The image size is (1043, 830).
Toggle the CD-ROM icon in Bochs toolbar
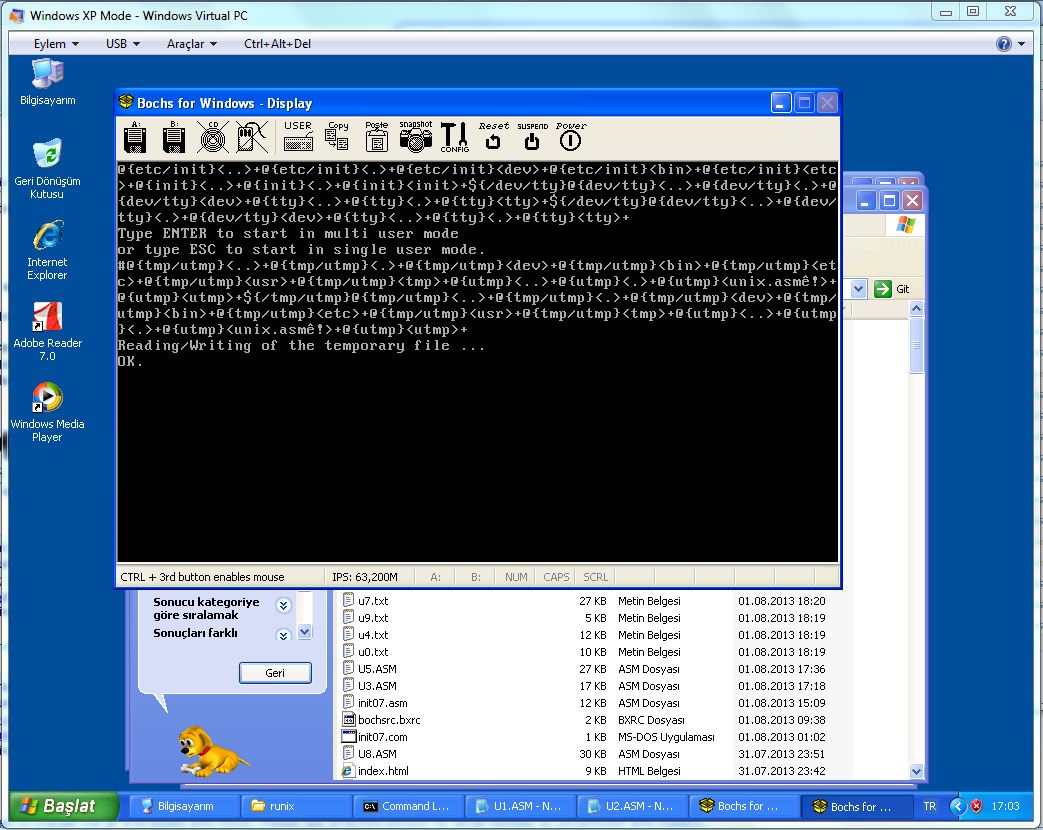pyautogui.click(x=213, y=137)
